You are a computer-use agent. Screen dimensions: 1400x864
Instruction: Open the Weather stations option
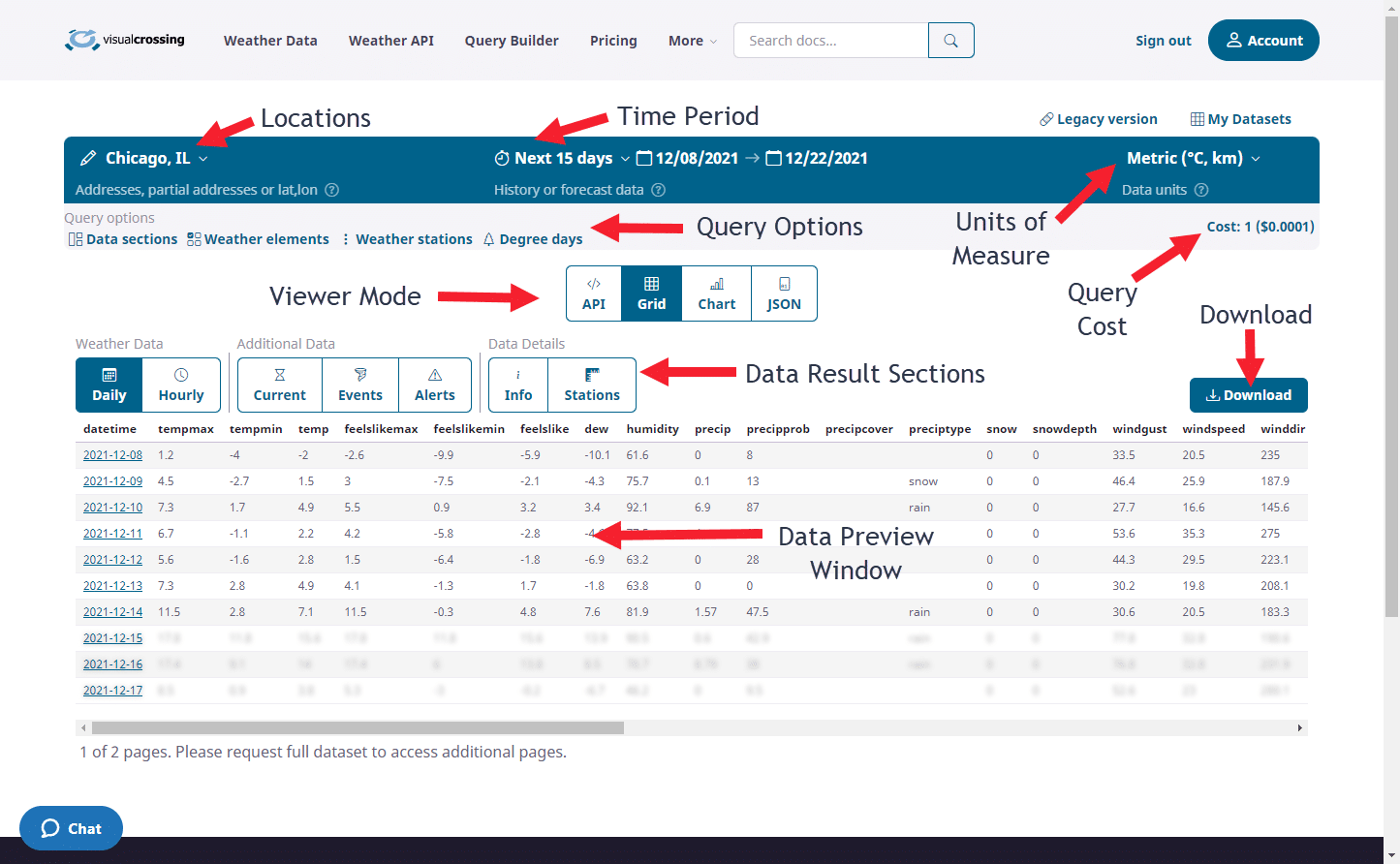(406, 238)
